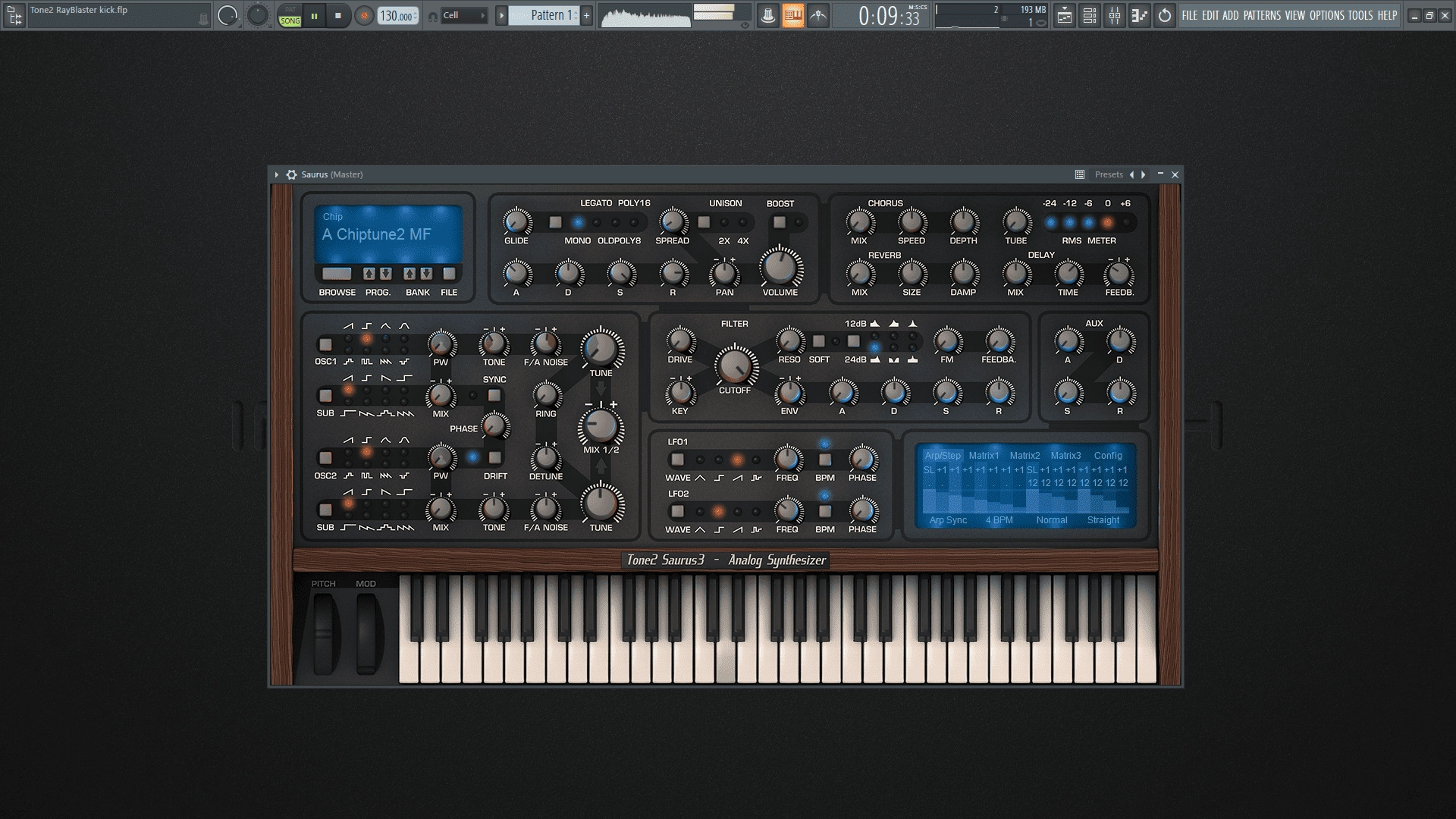
Task: Click the filter CUTOFF knob
Action: point(734,366)
